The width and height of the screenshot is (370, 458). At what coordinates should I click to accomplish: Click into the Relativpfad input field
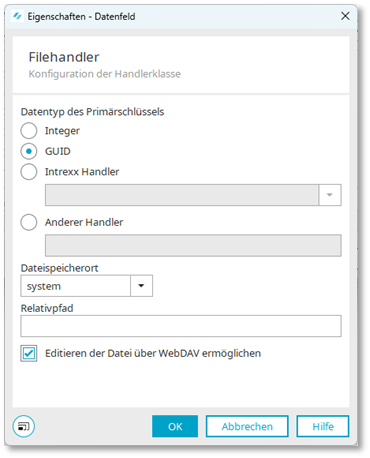(181, 326)
